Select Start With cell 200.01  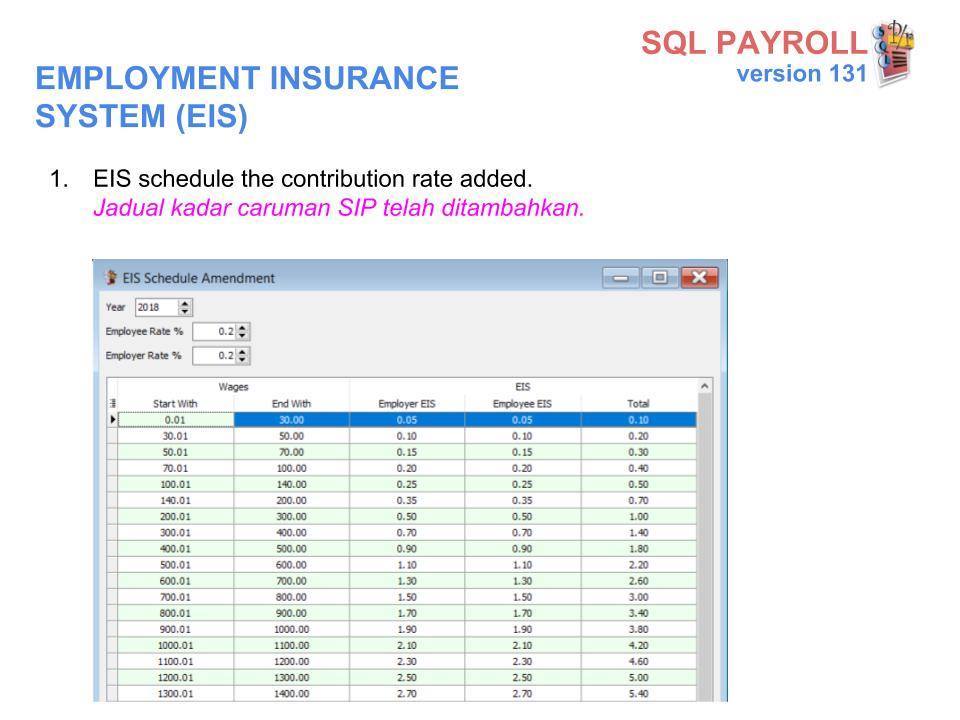pos(175,517)
